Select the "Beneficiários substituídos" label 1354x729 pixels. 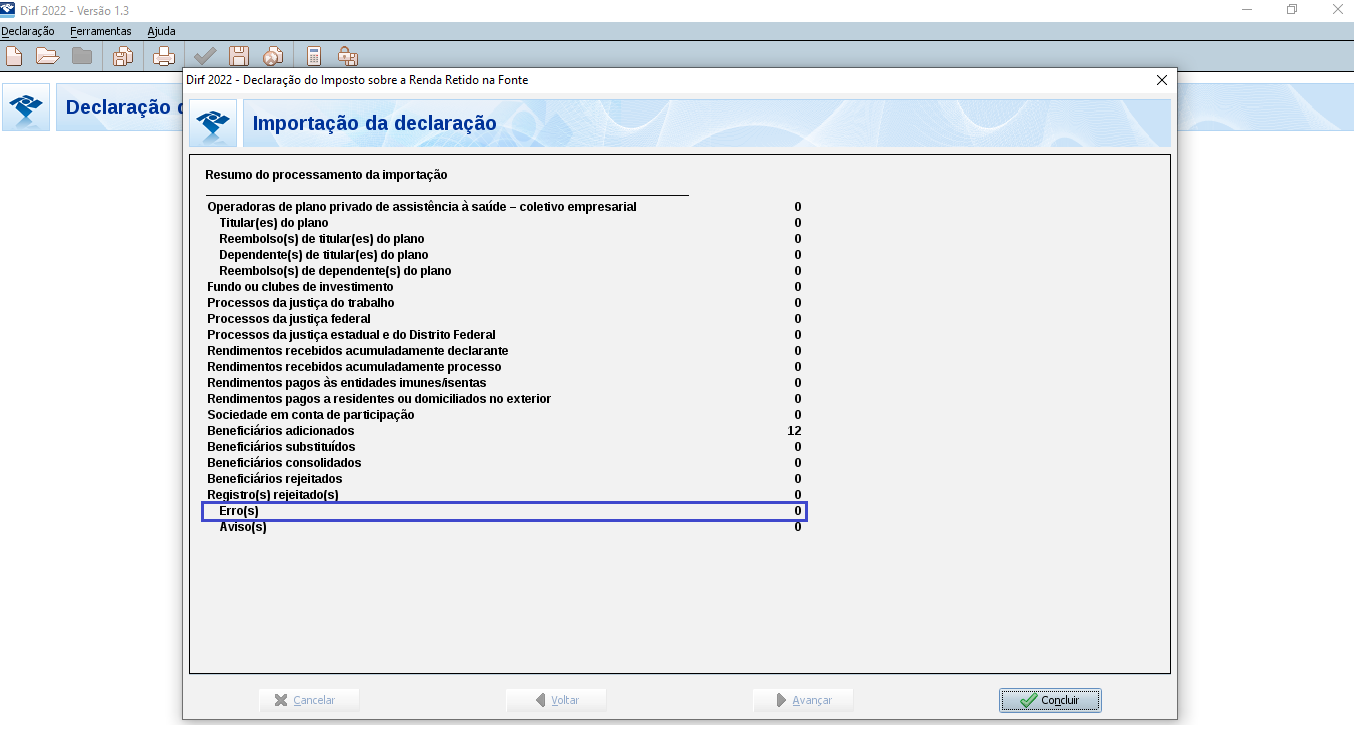click(281, 447)
